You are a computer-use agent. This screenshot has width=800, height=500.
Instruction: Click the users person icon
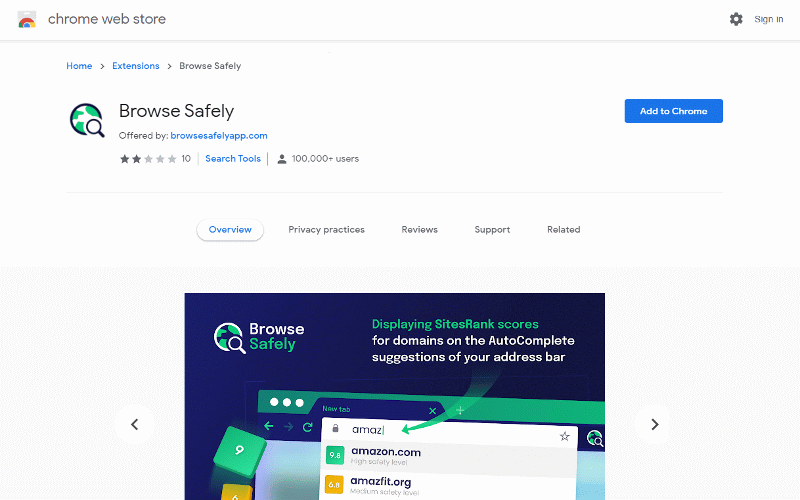point(282,159)
